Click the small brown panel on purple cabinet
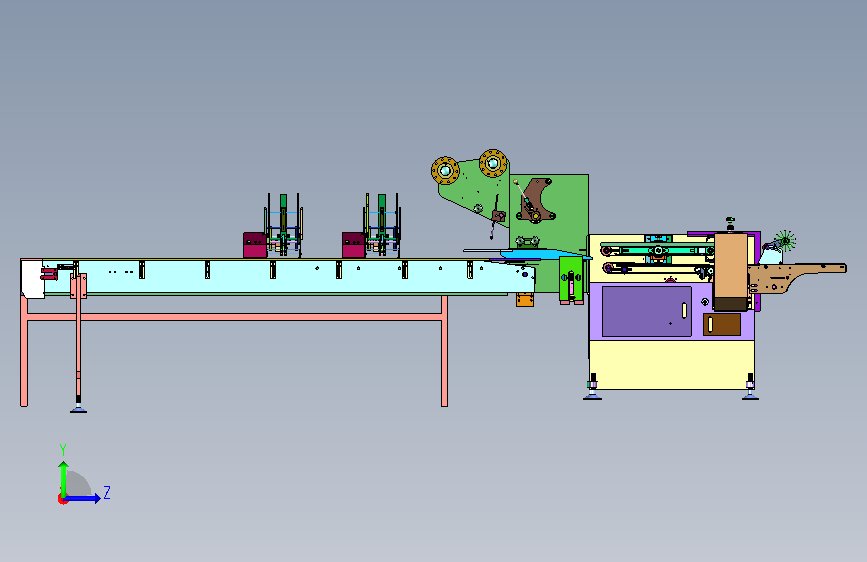867x562 pixels. (x=722, y=324)
